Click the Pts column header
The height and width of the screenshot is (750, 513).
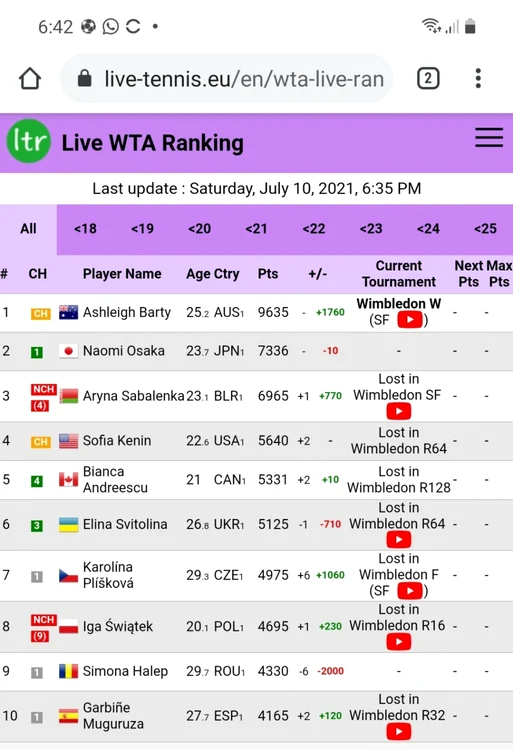(x=268, y=274)
